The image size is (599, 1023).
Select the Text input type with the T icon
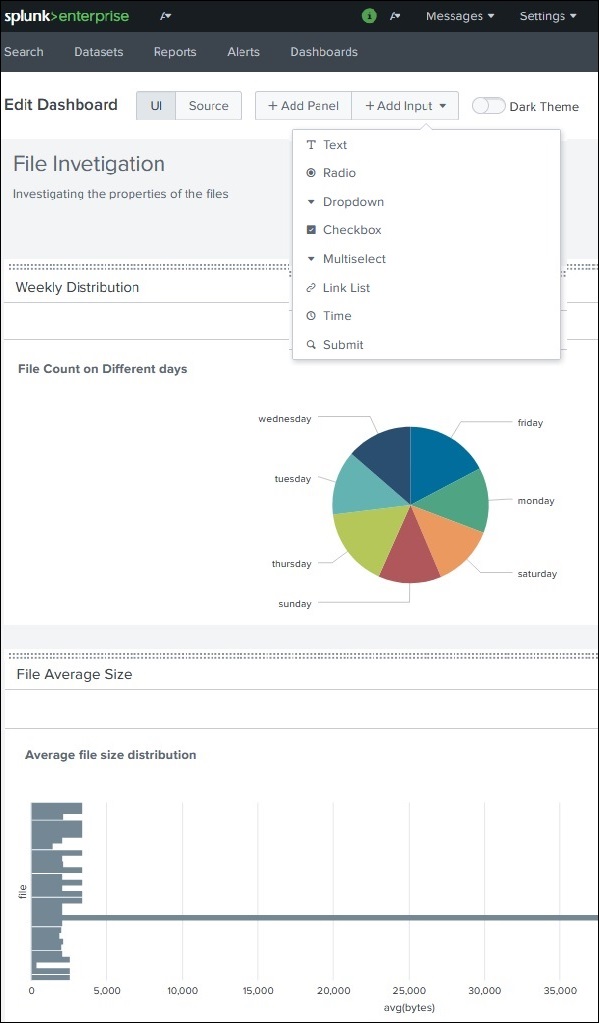click(314, 144)
